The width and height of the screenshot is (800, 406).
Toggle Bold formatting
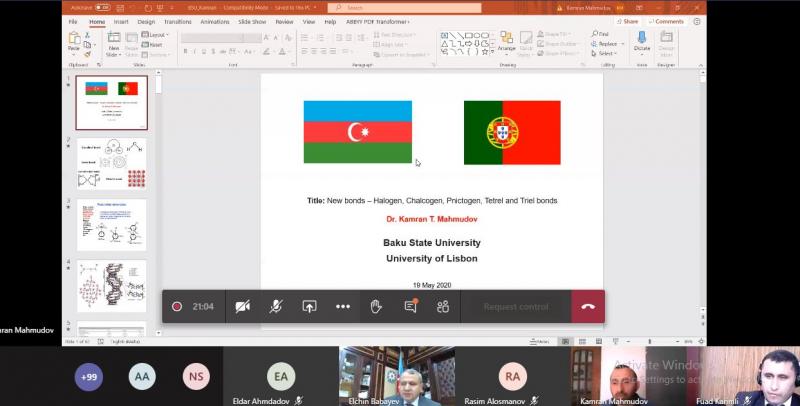click(x=185, y=52)
